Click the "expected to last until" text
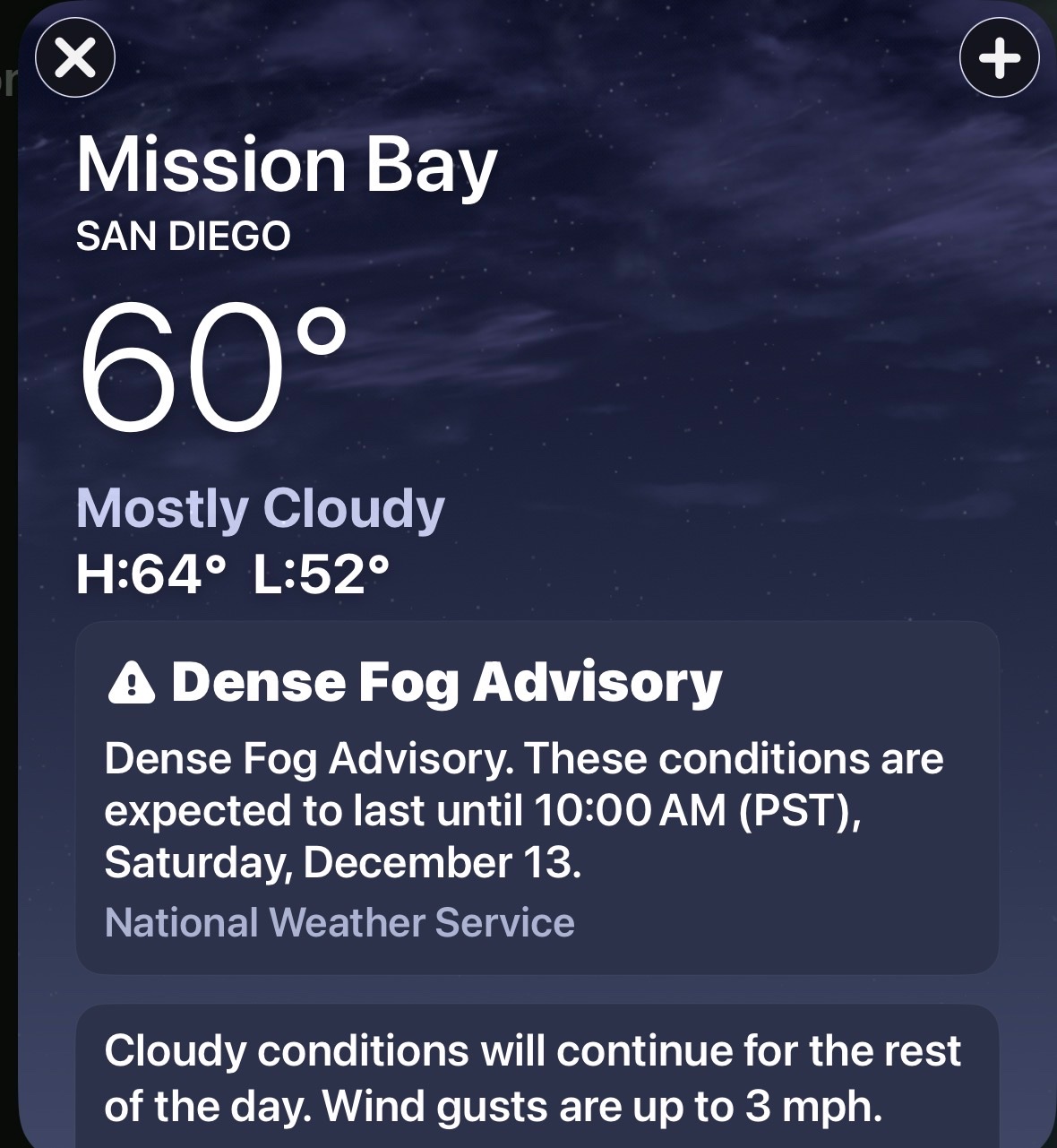Viewport: 1057px width, 1148px height. 313,811
